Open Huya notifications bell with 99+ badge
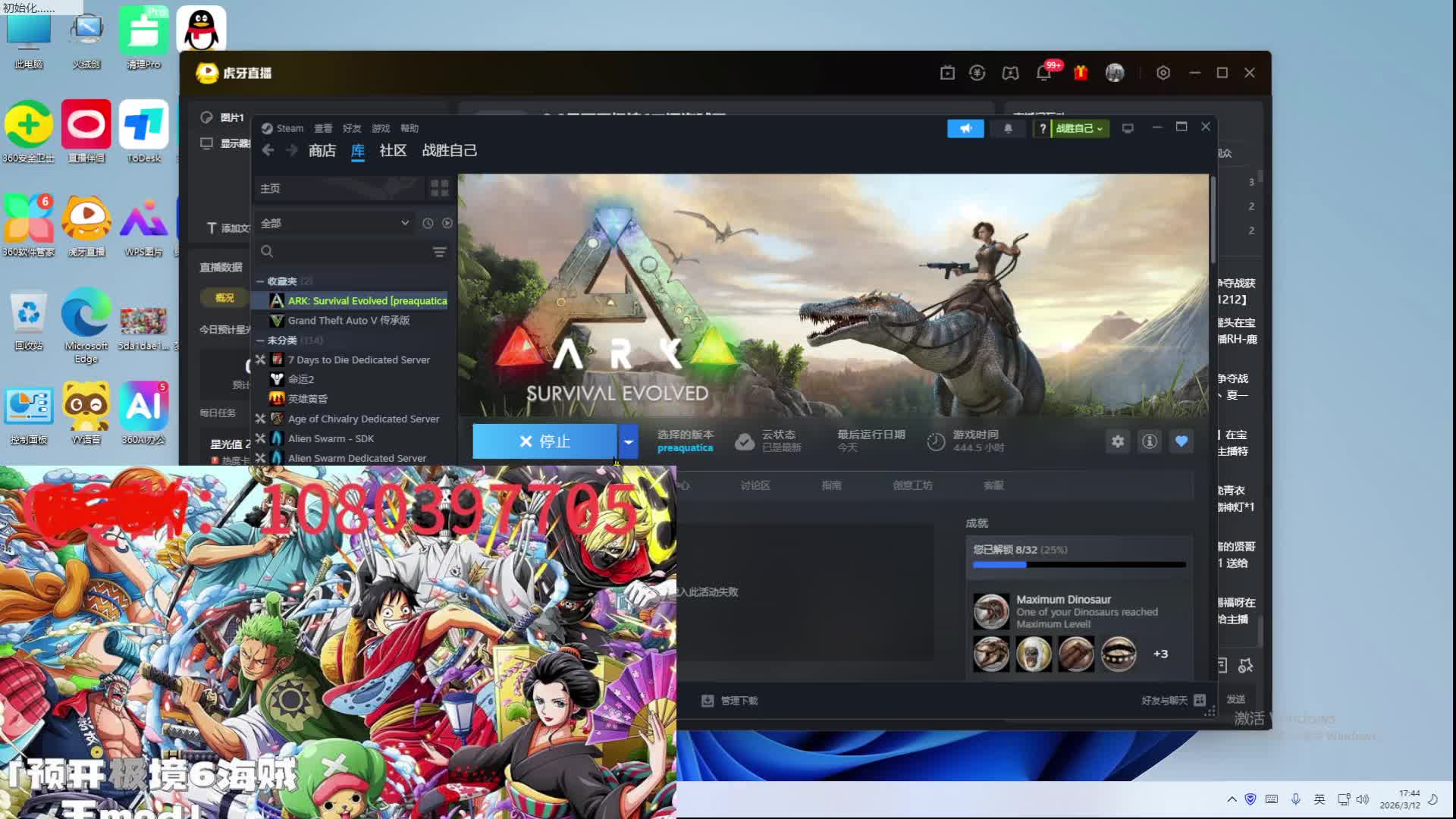Screen dimensions: 1456x819 (x=1044, y=73)
